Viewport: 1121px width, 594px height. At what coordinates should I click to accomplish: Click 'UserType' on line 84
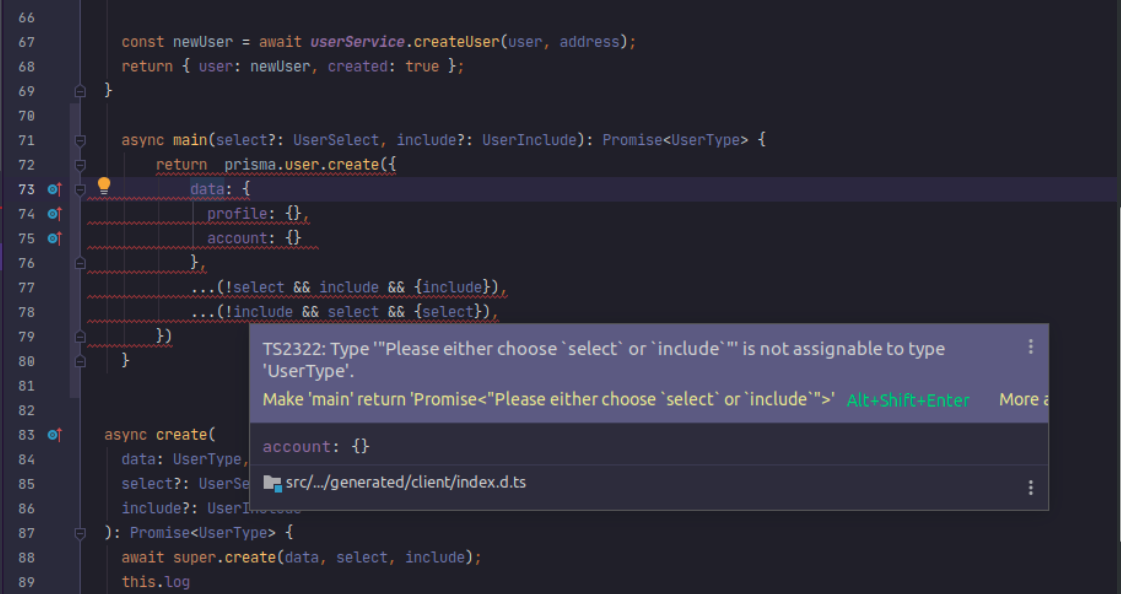tap(207, 460)
